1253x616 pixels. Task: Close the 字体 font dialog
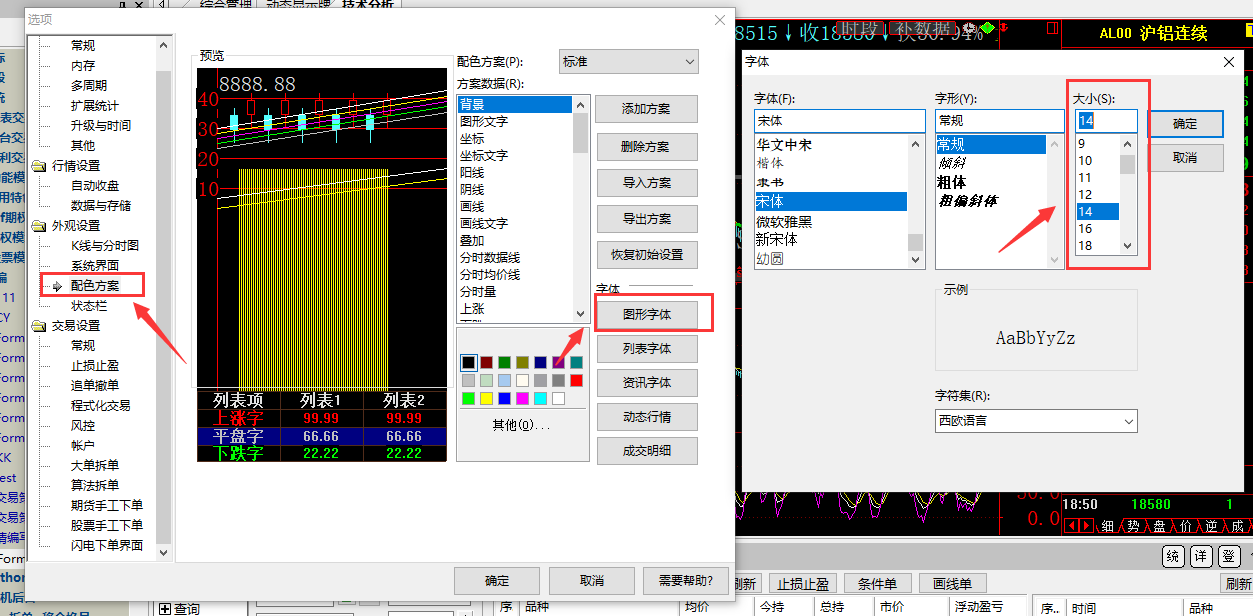pos(1229,62)
